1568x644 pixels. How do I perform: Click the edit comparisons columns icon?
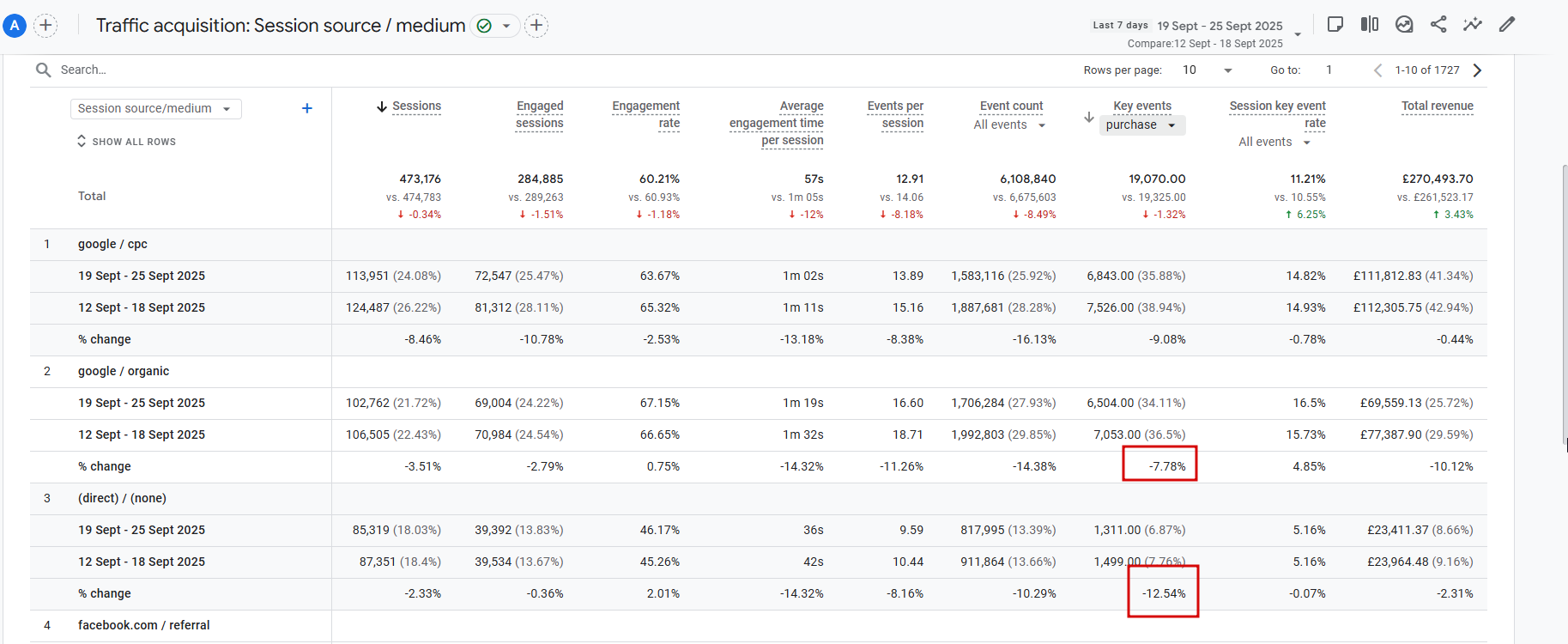1370,24
